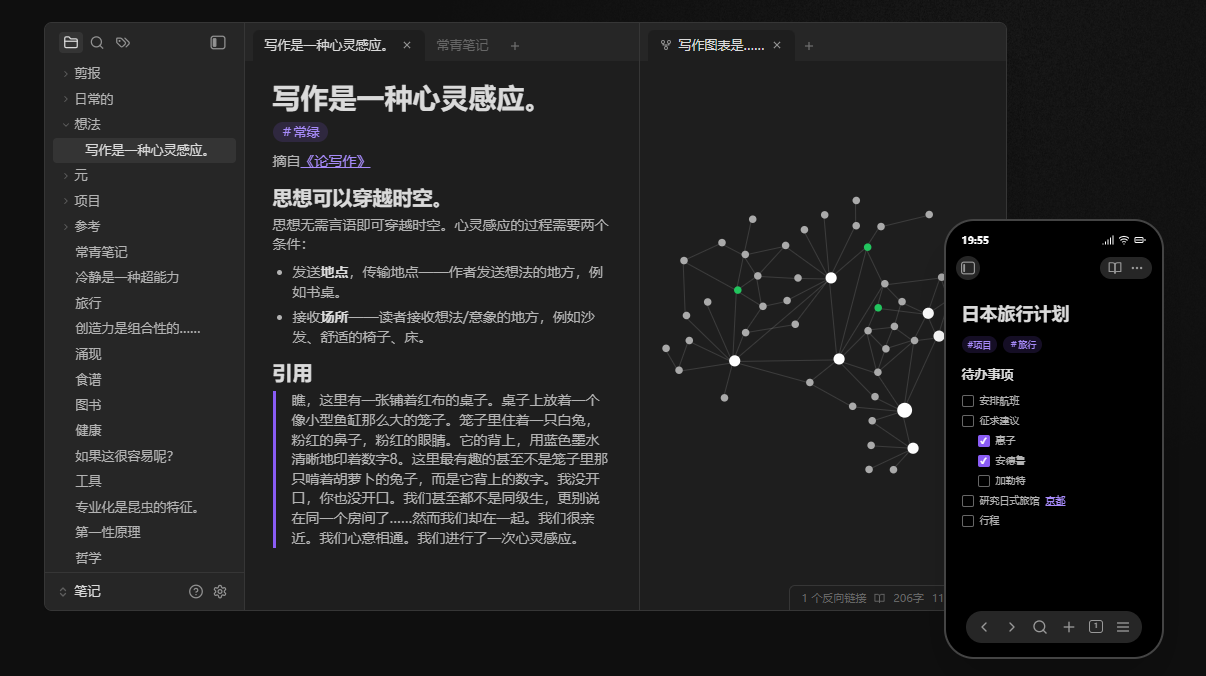The width and height of the screenshot is (1206, 676).
Task: Click 1 个反向链接 in the status bar
Action: pos(834,598)
